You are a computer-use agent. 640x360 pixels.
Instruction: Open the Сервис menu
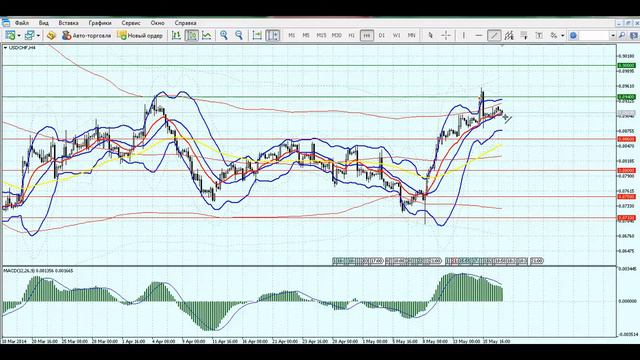131,23
